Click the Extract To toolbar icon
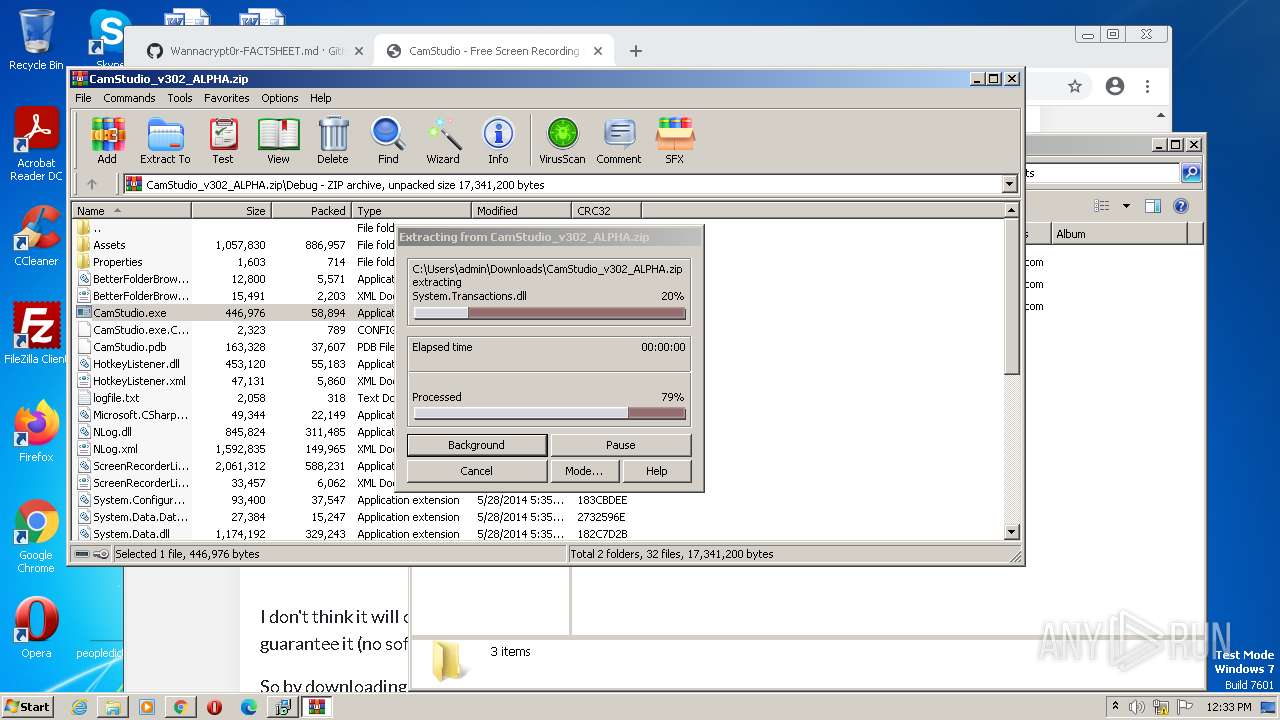Image resolution: width=1280 pixels, height=720 pixels. 165,140
